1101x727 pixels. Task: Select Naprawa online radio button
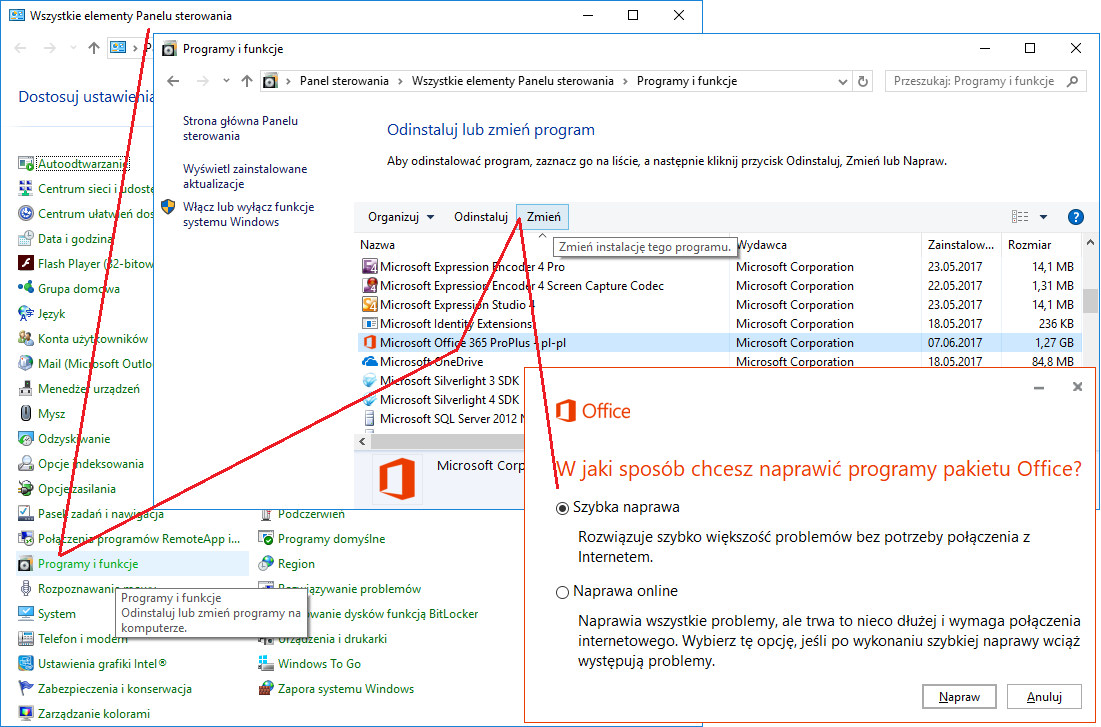pyautogui.click(x=562, y=593)
